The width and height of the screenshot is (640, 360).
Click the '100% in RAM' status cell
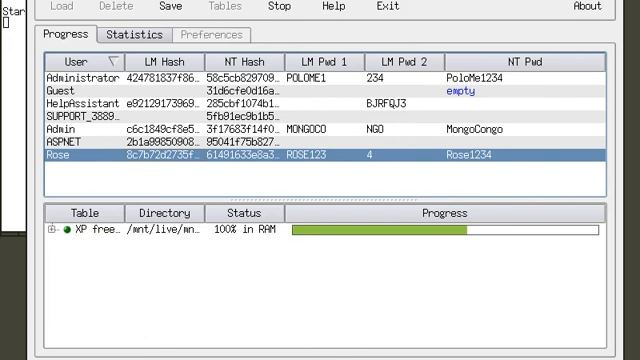(245, 229)
